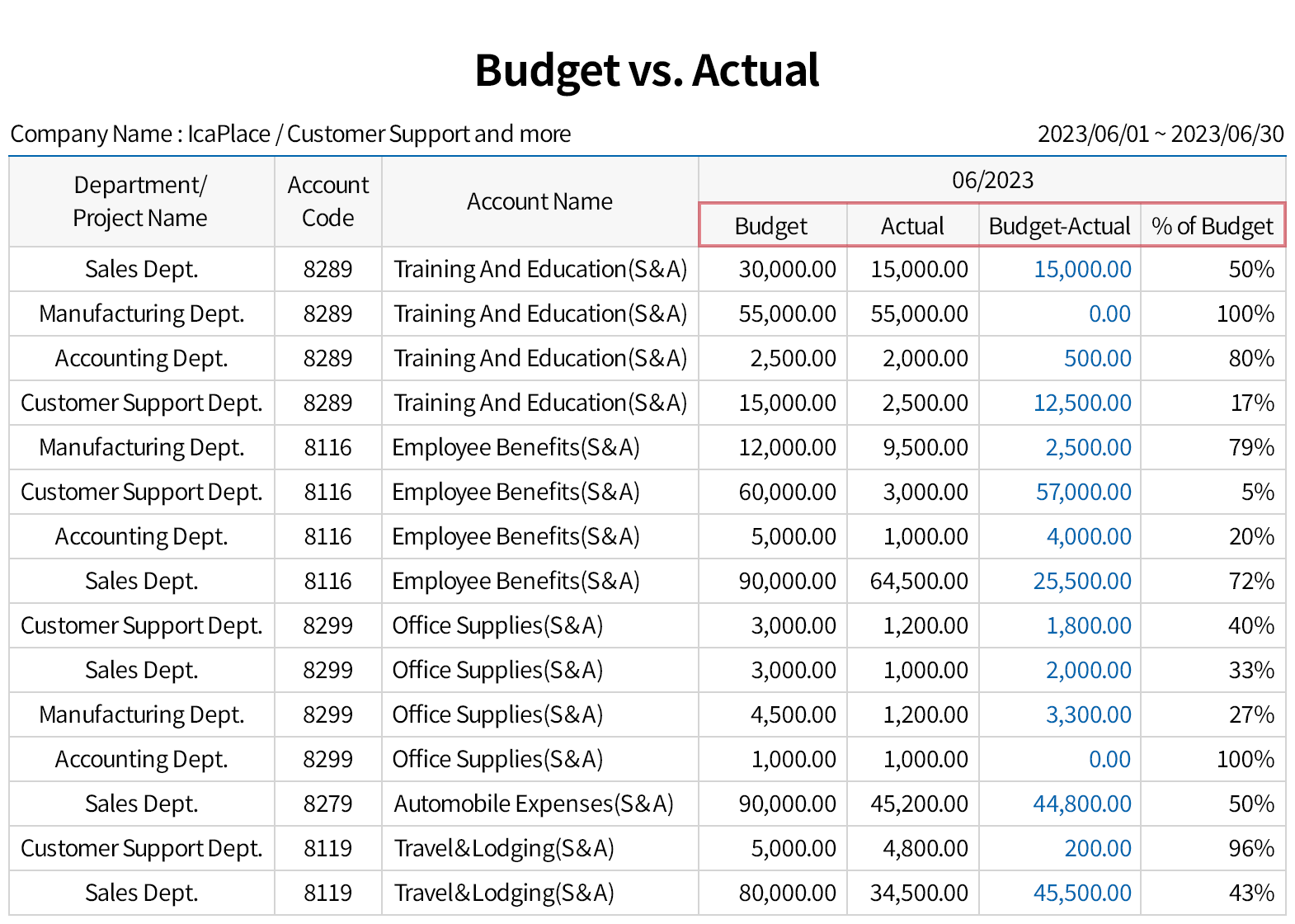Screen dimensions: 1295x924
Task: Open the 57,000.00 Budget-Actual link
Action: 1083,493
